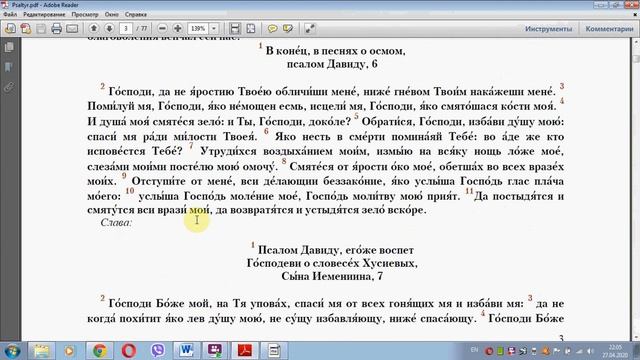Open the Окно menu
Viewport: 640px width, 360px height.
(x=111, y=14)
